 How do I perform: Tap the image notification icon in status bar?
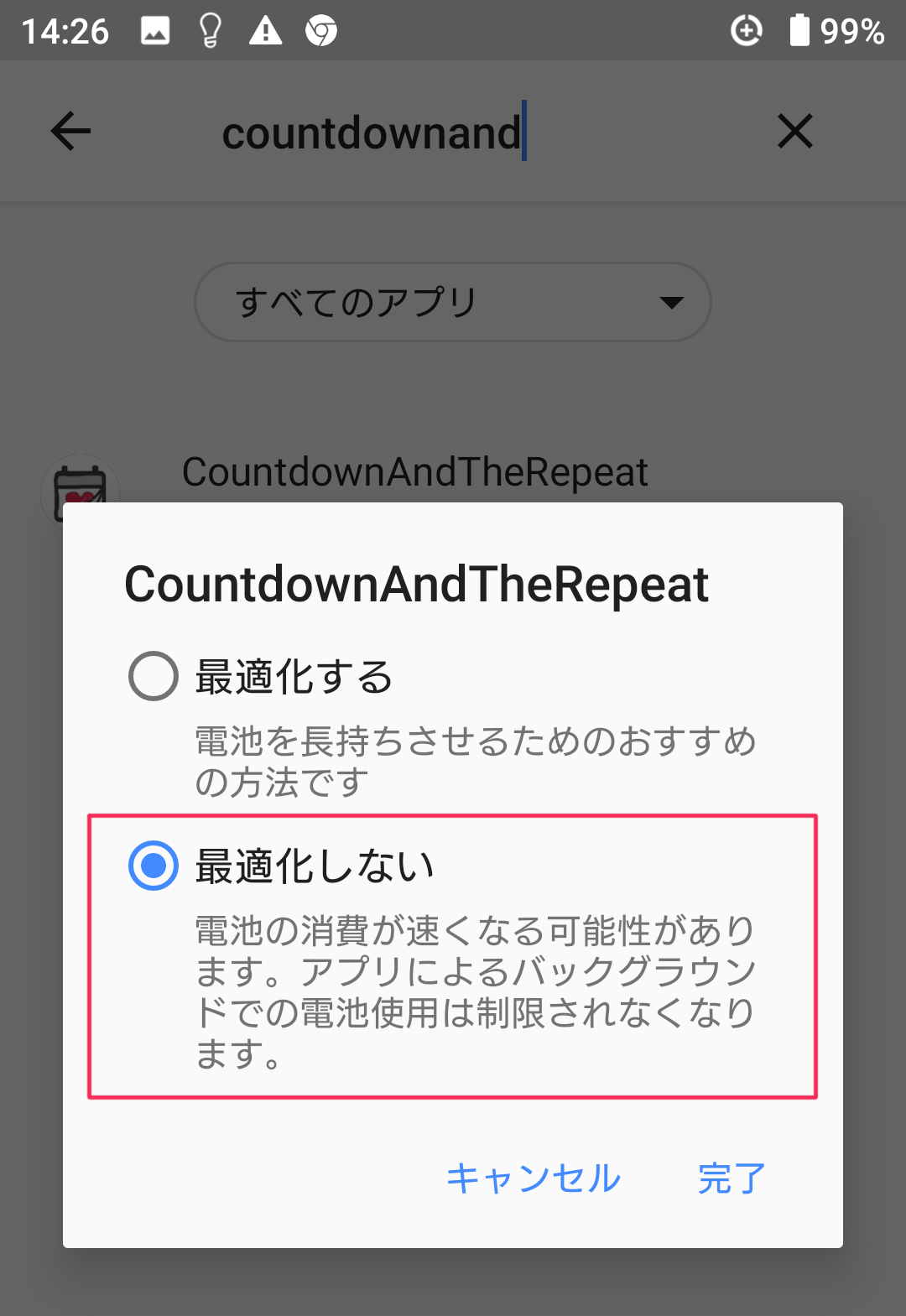click(x=155, y=31)
